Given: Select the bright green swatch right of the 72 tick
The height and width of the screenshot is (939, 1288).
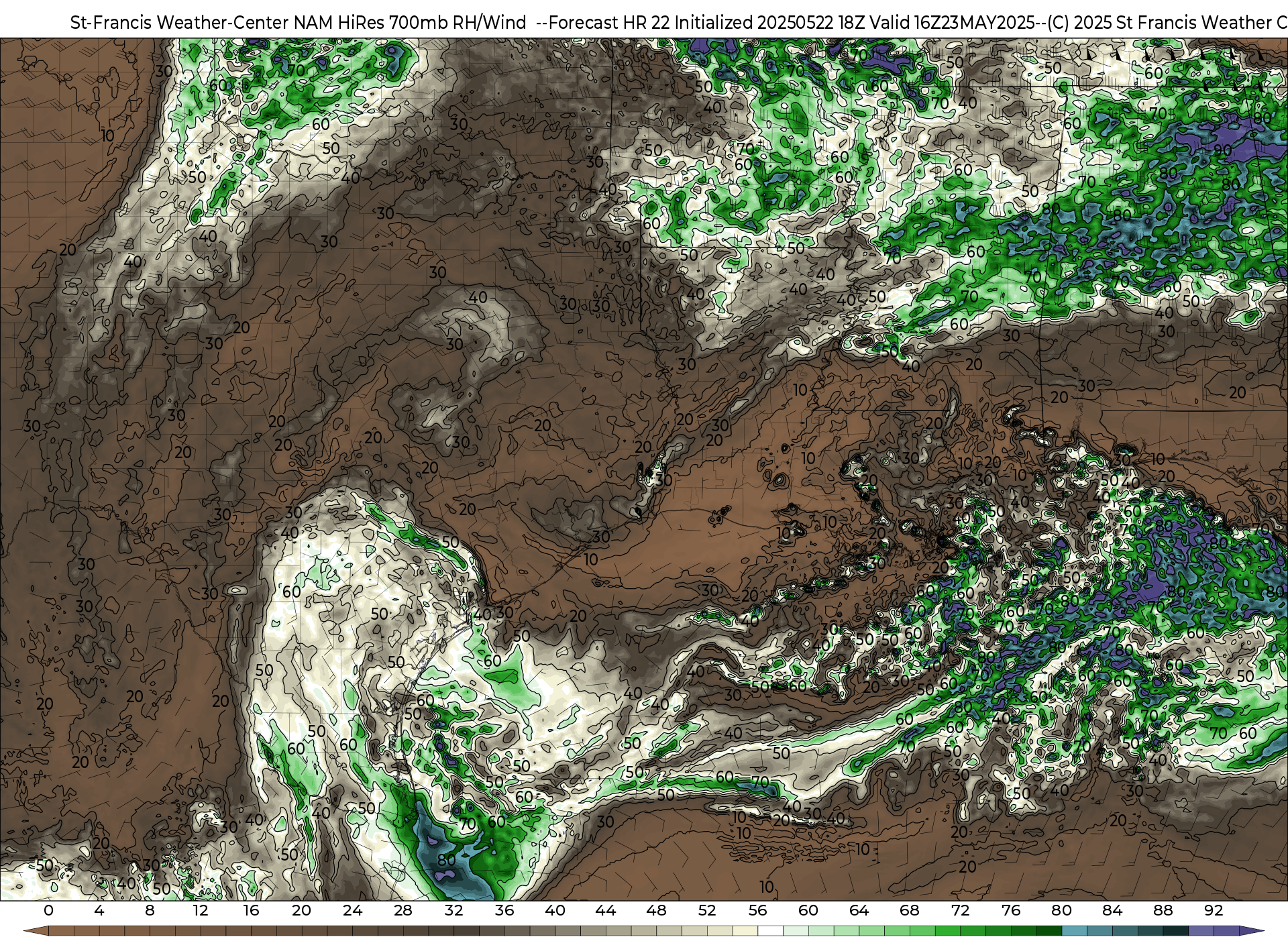Looking at the screenshot, I should [x=973, y=931].
